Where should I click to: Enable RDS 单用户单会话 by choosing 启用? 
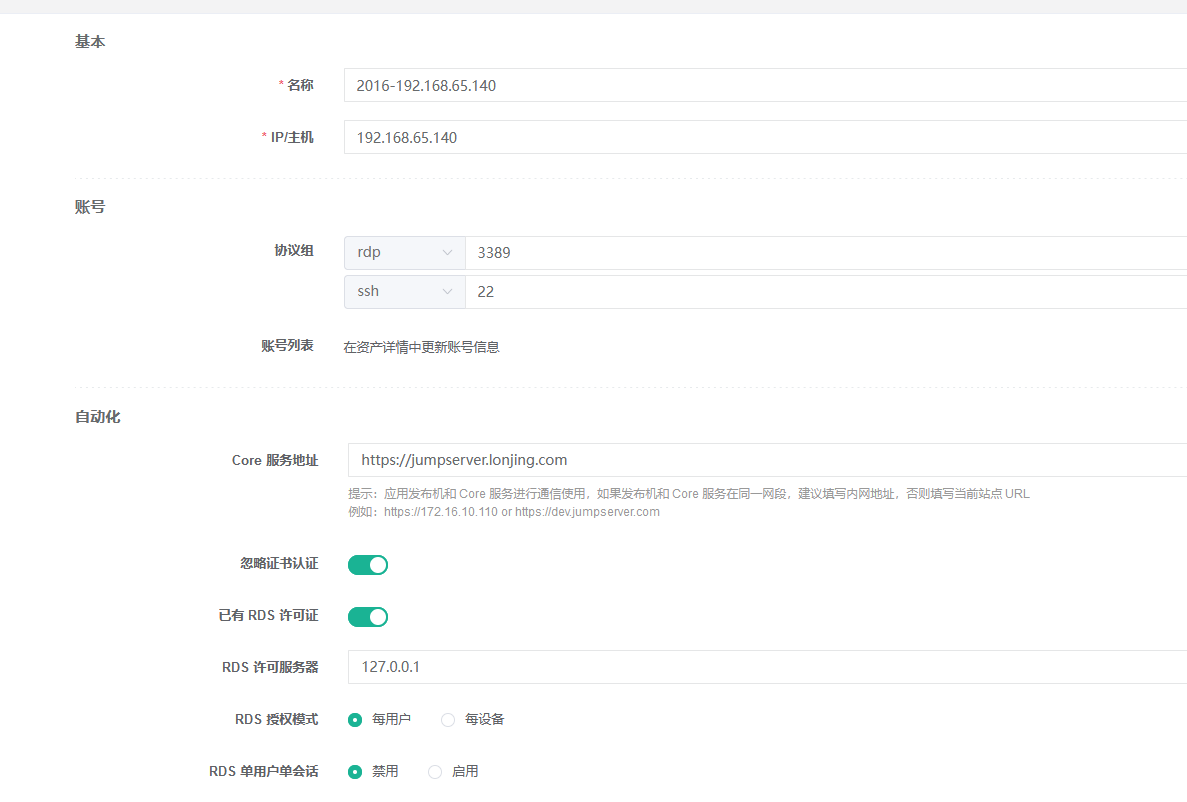(434, 771)
